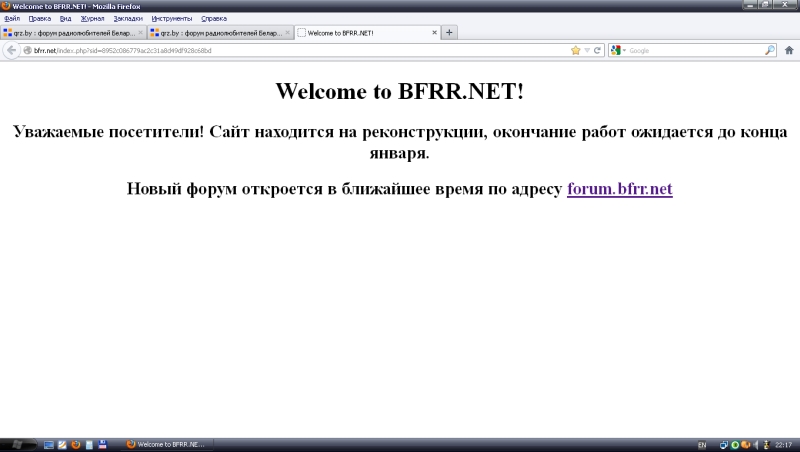Image resolution: width=800 pixels, height=452 pixels.
Task: Open the Закладки (Bookmarks) menu
Action: (x=127, y=18)
